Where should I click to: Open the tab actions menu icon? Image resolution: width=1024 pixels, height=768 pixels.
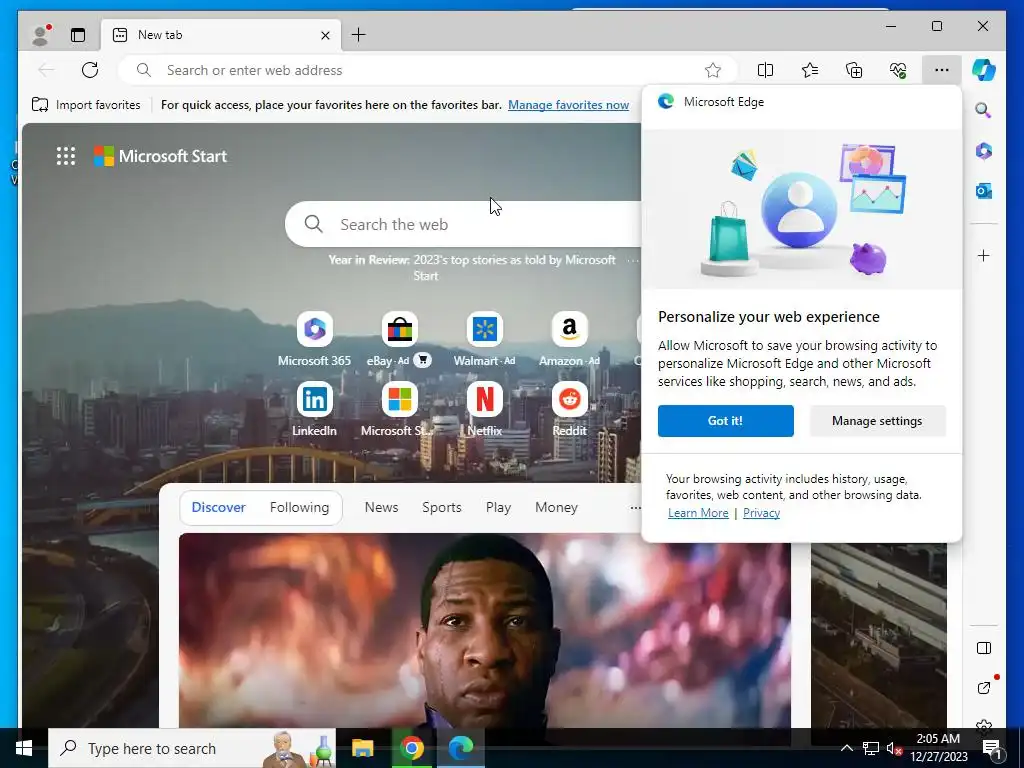tap(78, 35)
